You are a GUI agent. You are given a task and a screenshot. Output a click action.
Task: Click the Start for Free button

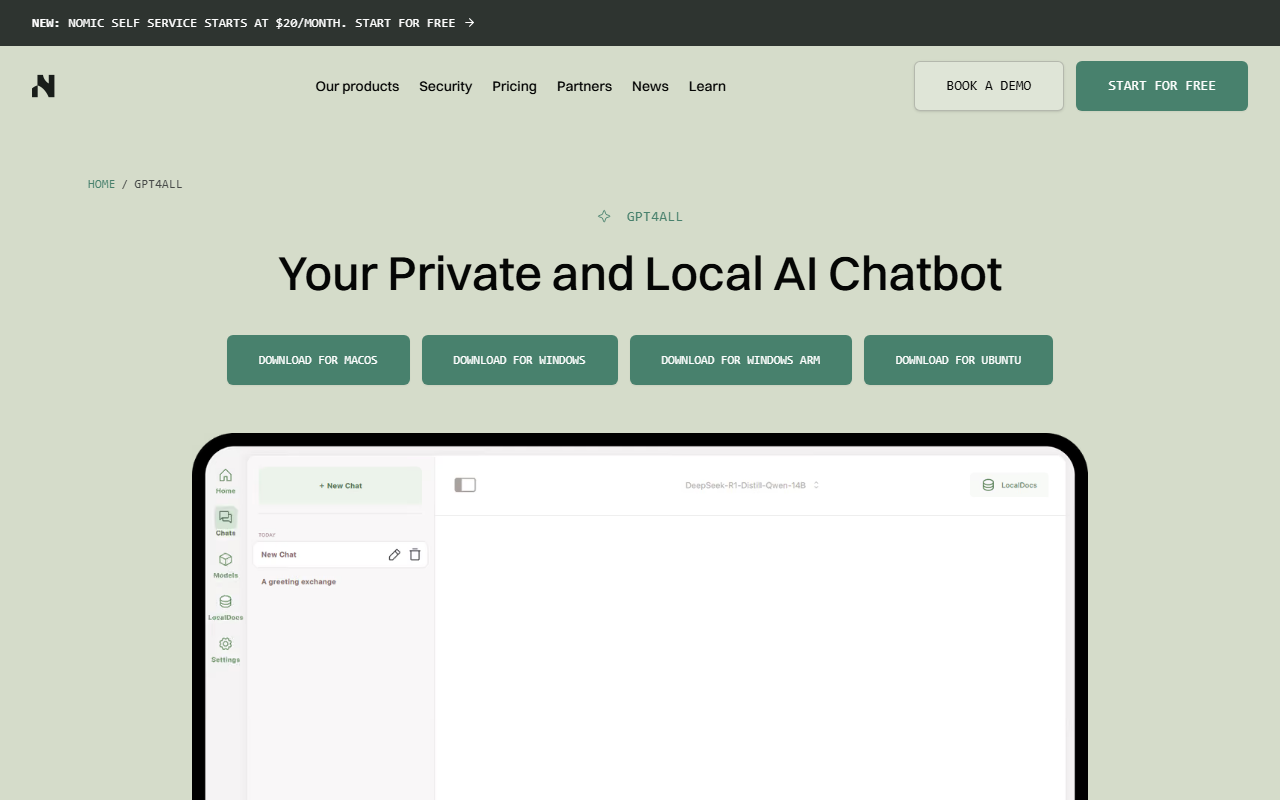pyautogui.click(x=1162, y=86)
